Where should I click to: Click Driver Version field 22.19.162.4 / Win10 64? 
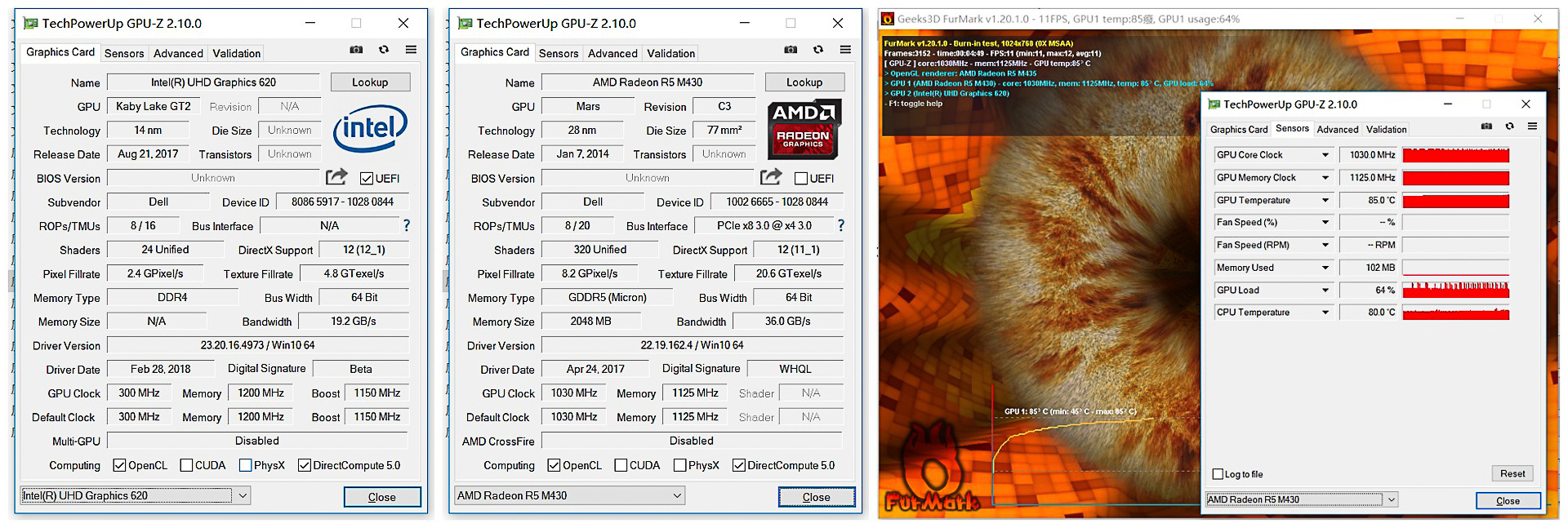pos(693,345)
